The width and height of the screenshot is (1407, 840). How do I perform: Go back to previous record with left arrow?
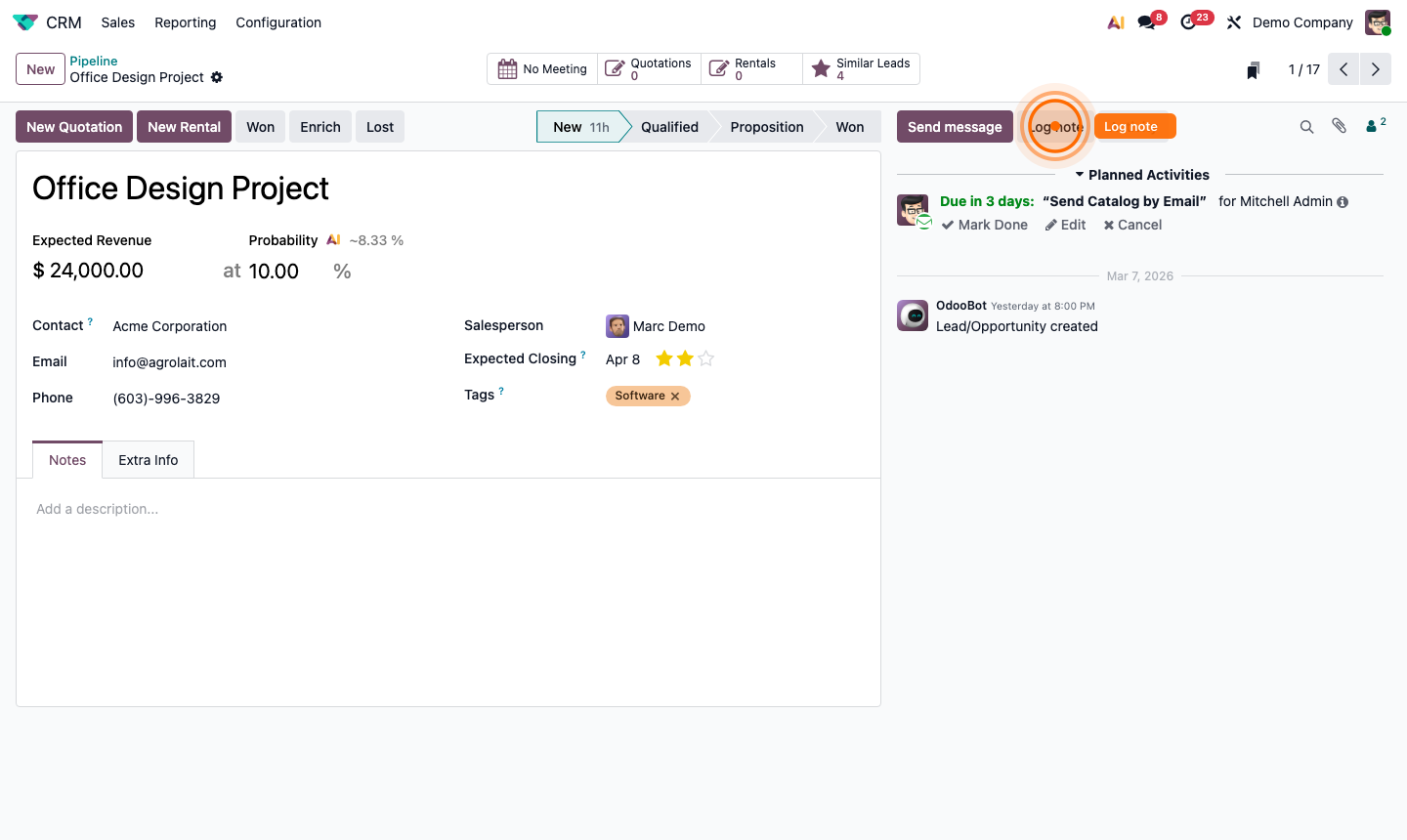pos(1343,68)
